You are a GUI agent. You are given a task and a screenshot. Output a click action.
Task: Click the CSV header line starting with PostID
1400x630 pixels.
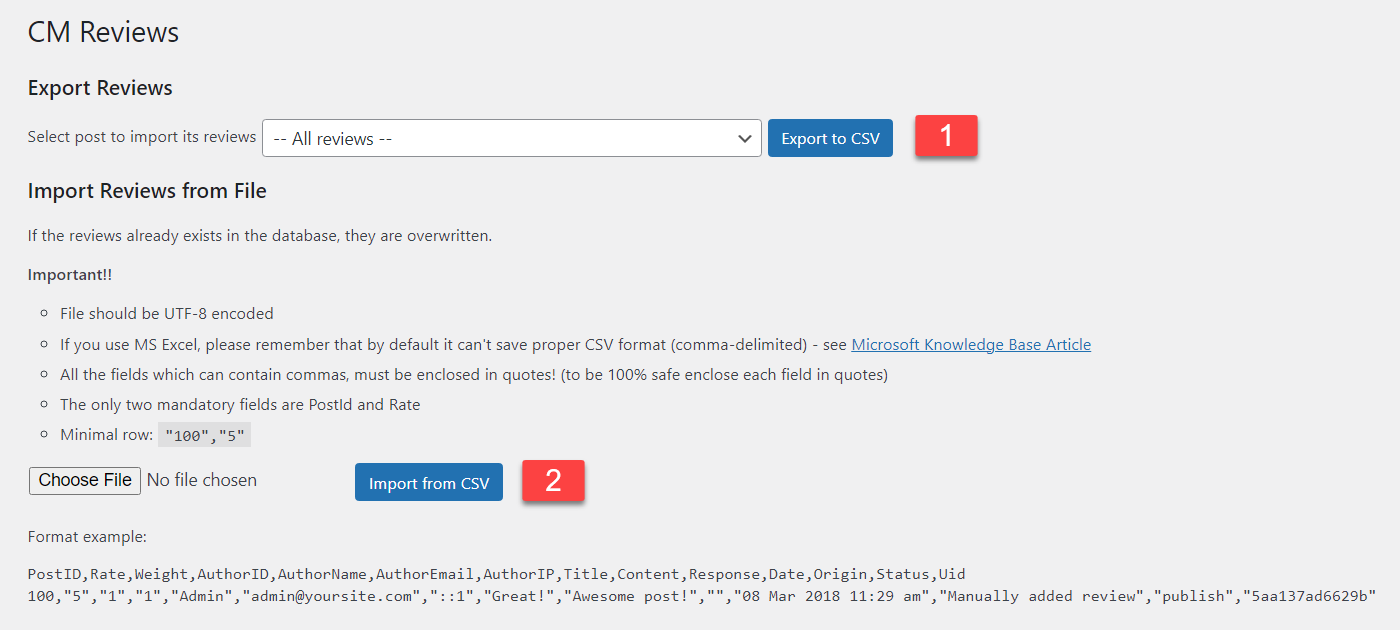click(497, 574)
